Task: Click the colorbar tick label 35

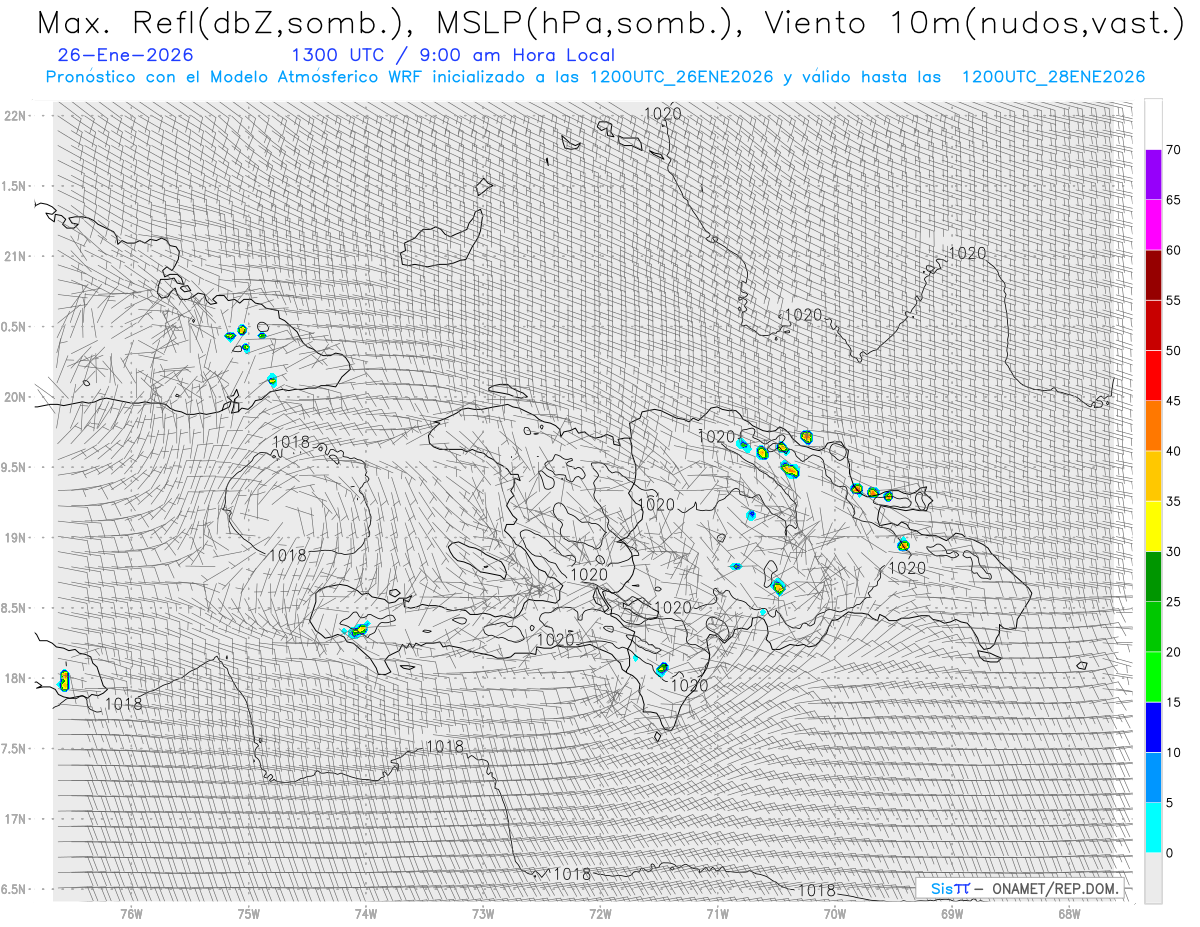Action: click(1174, 501)
